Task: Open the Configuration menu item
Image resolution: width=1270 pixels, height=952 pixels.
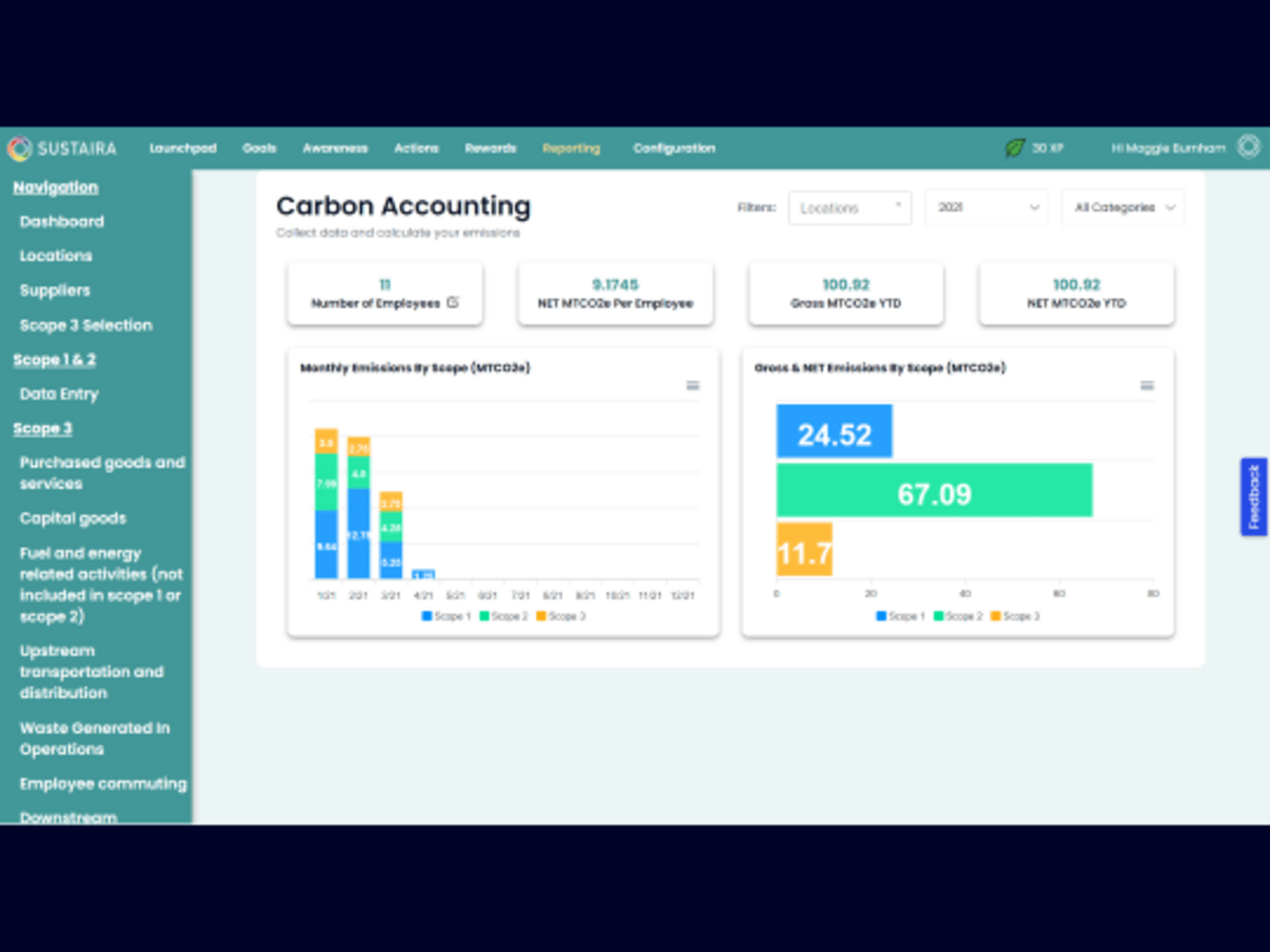Action: [674, 148]
